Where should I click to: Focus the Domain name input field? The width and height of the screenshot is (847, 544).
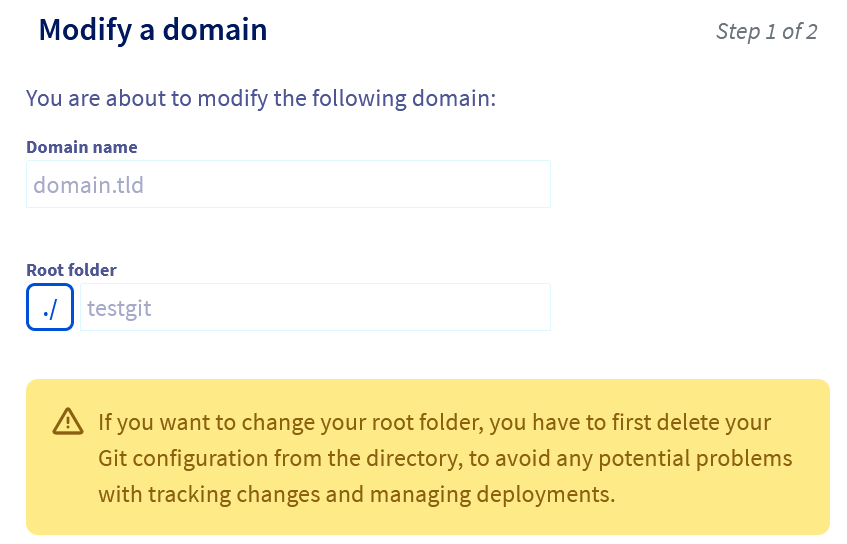pyautogui.click(x=288, y=184)
